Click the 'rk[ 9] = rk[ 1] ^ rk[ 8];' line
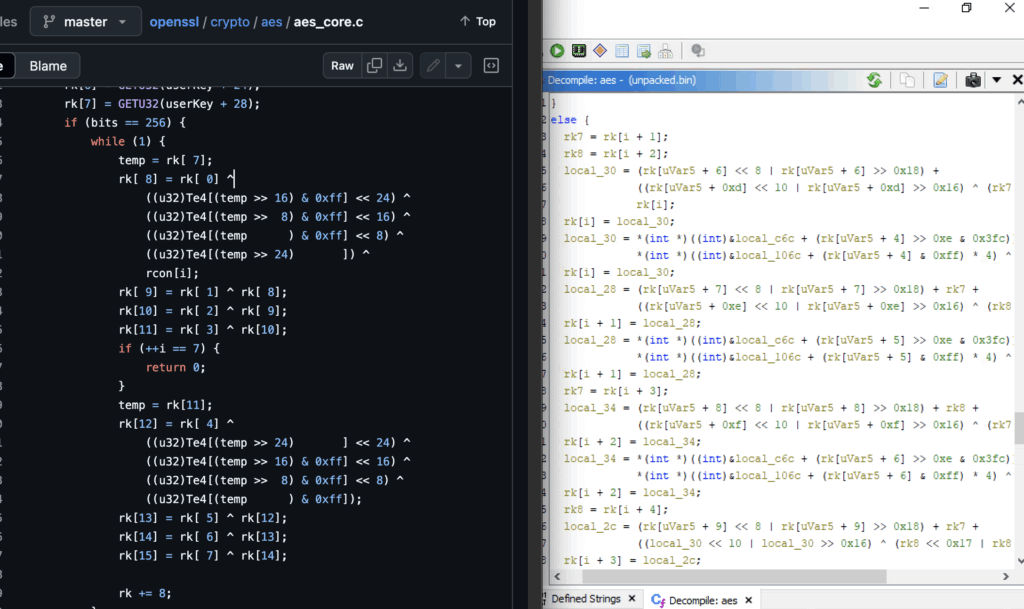1024x609 pixels. click(202, 292)
